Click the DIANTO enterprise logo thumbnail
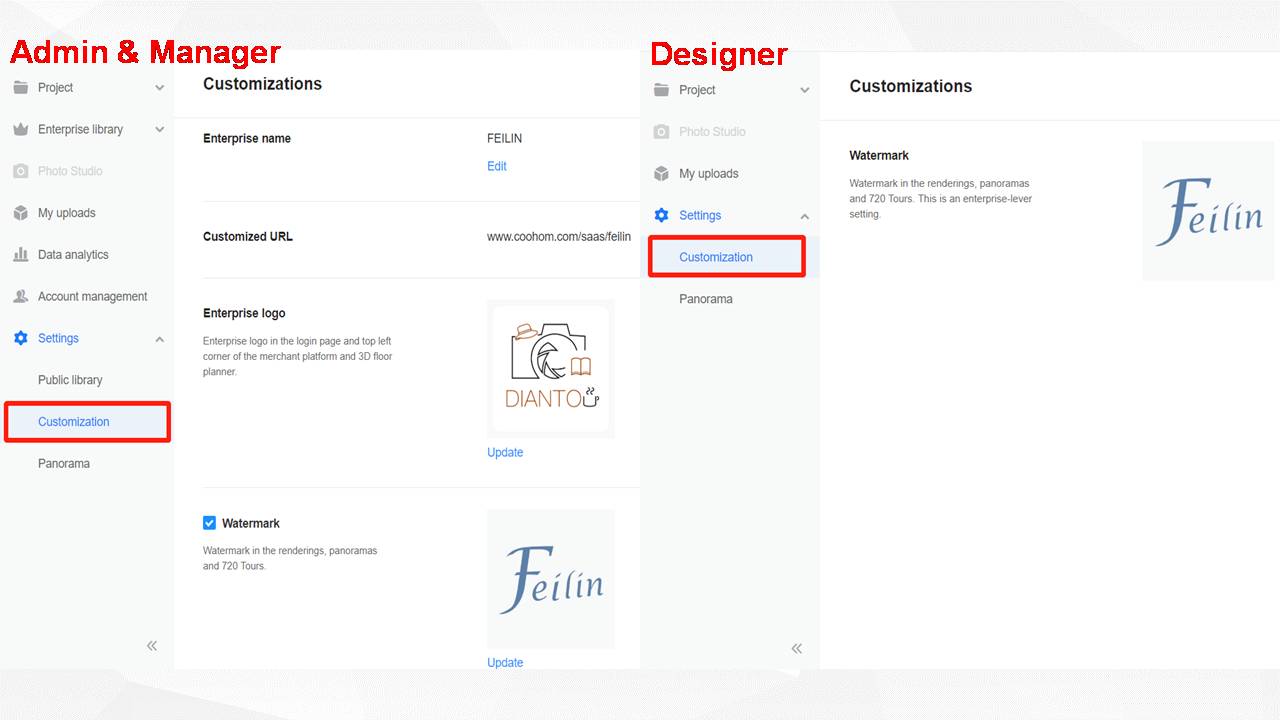The image size is (1280, 720). coord(551,369)
